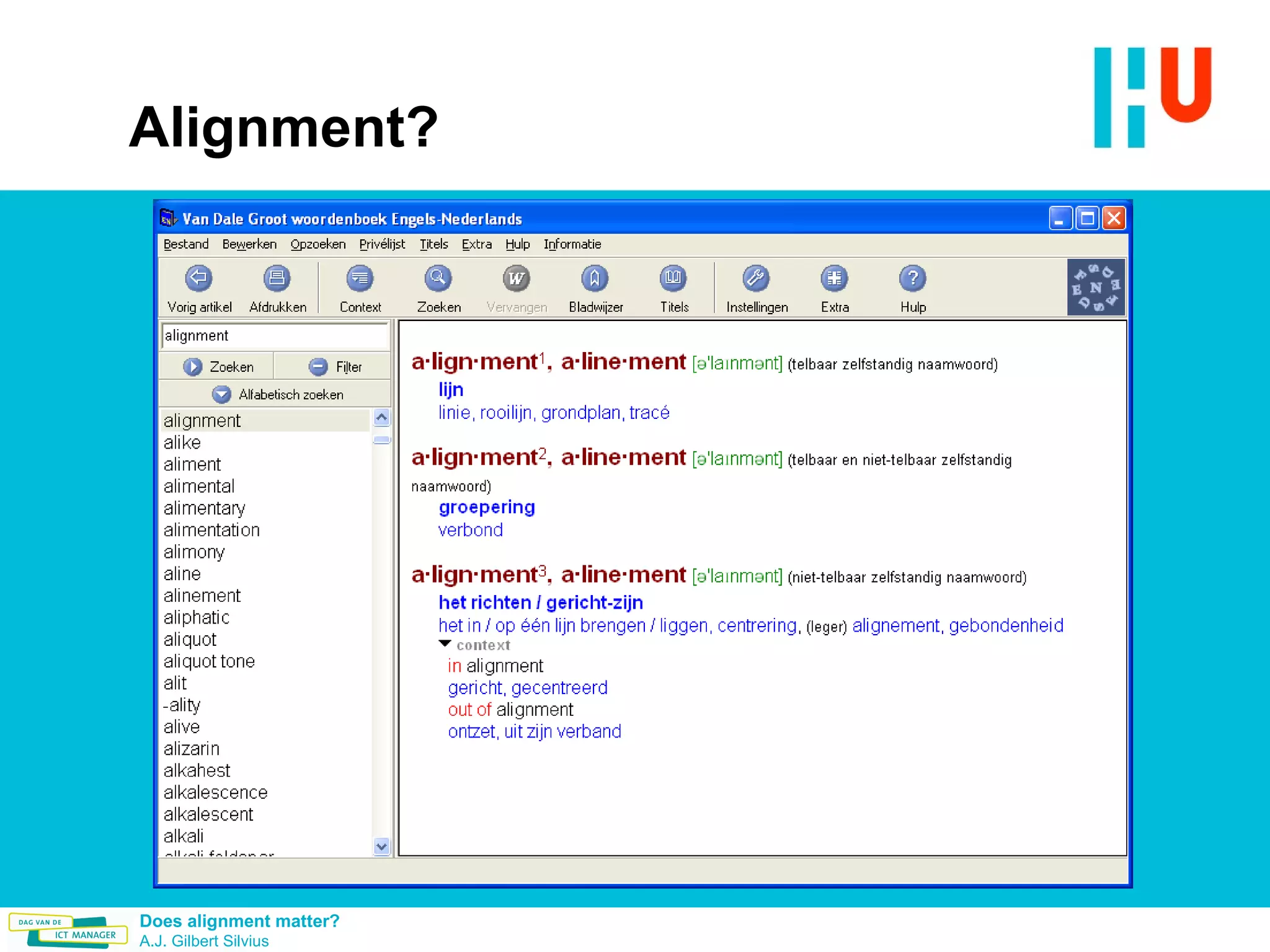Click the 'lijn' translation link
Image resolution: width=1270 pixels, height=952 pixels.
tap(451, 389)
